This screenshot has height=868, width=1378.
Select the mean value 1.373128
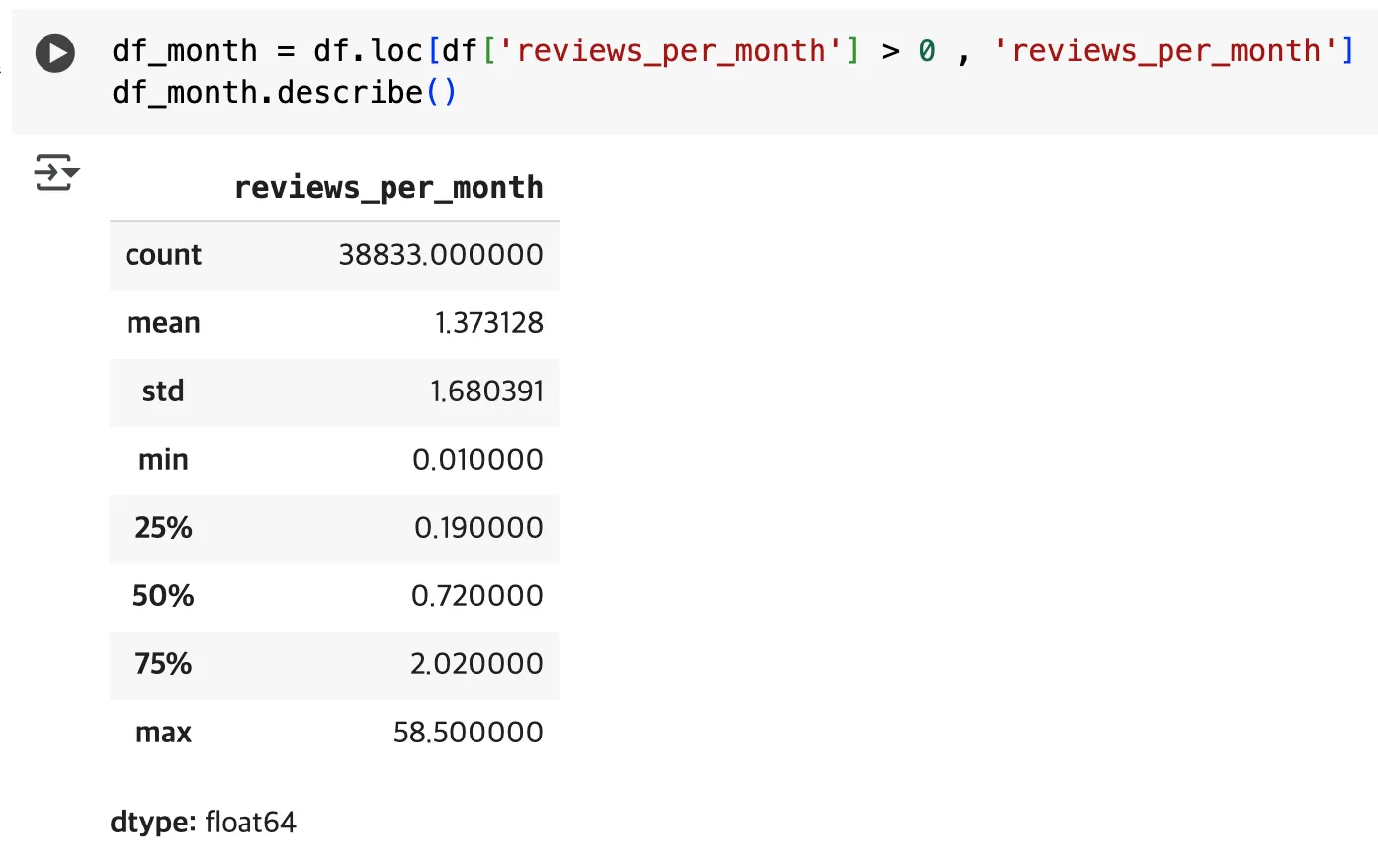489,323
